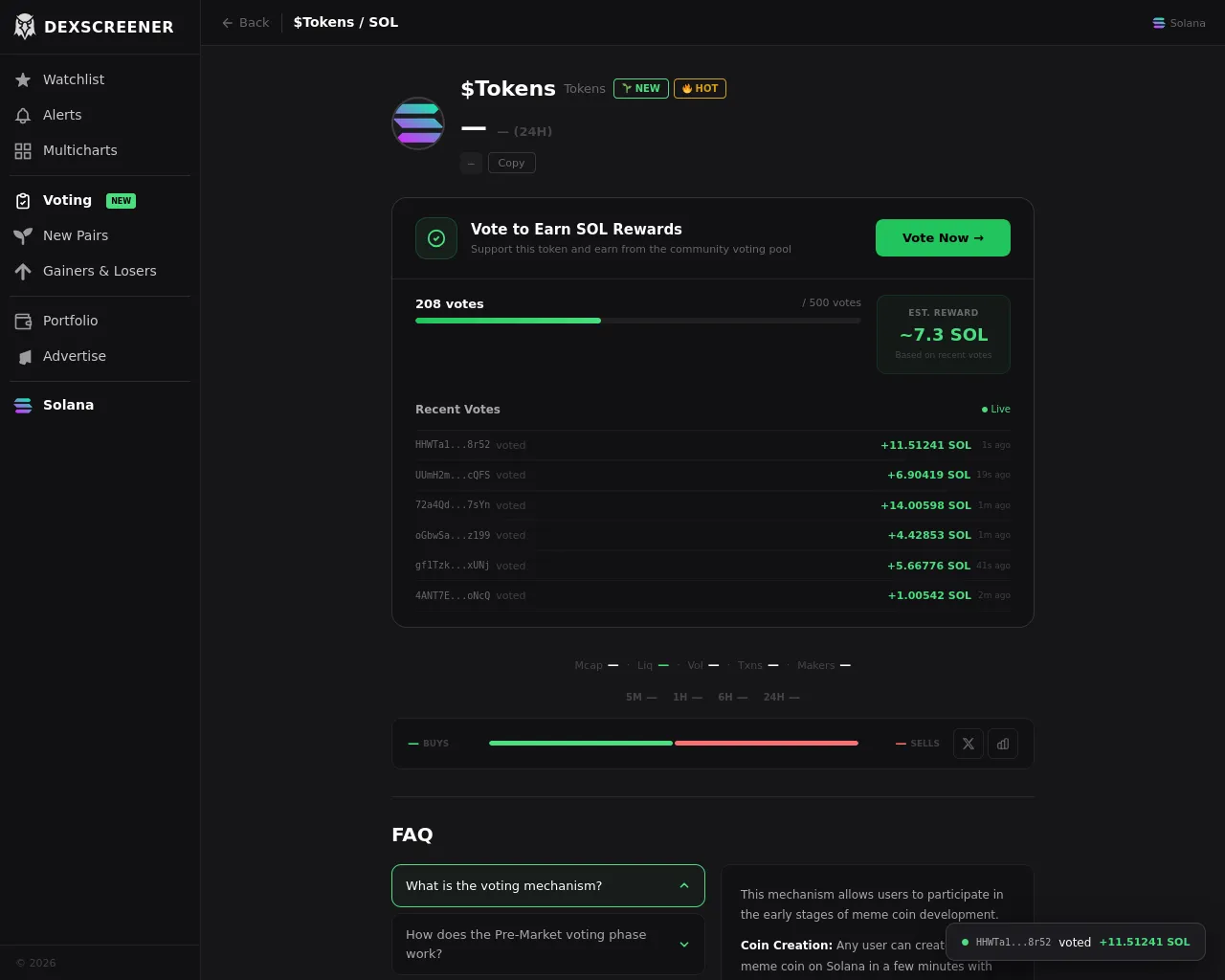This screenshot has height=980, width=1225.
Task: Open Multicharts grid icon
Action: [x=23, y=150]
